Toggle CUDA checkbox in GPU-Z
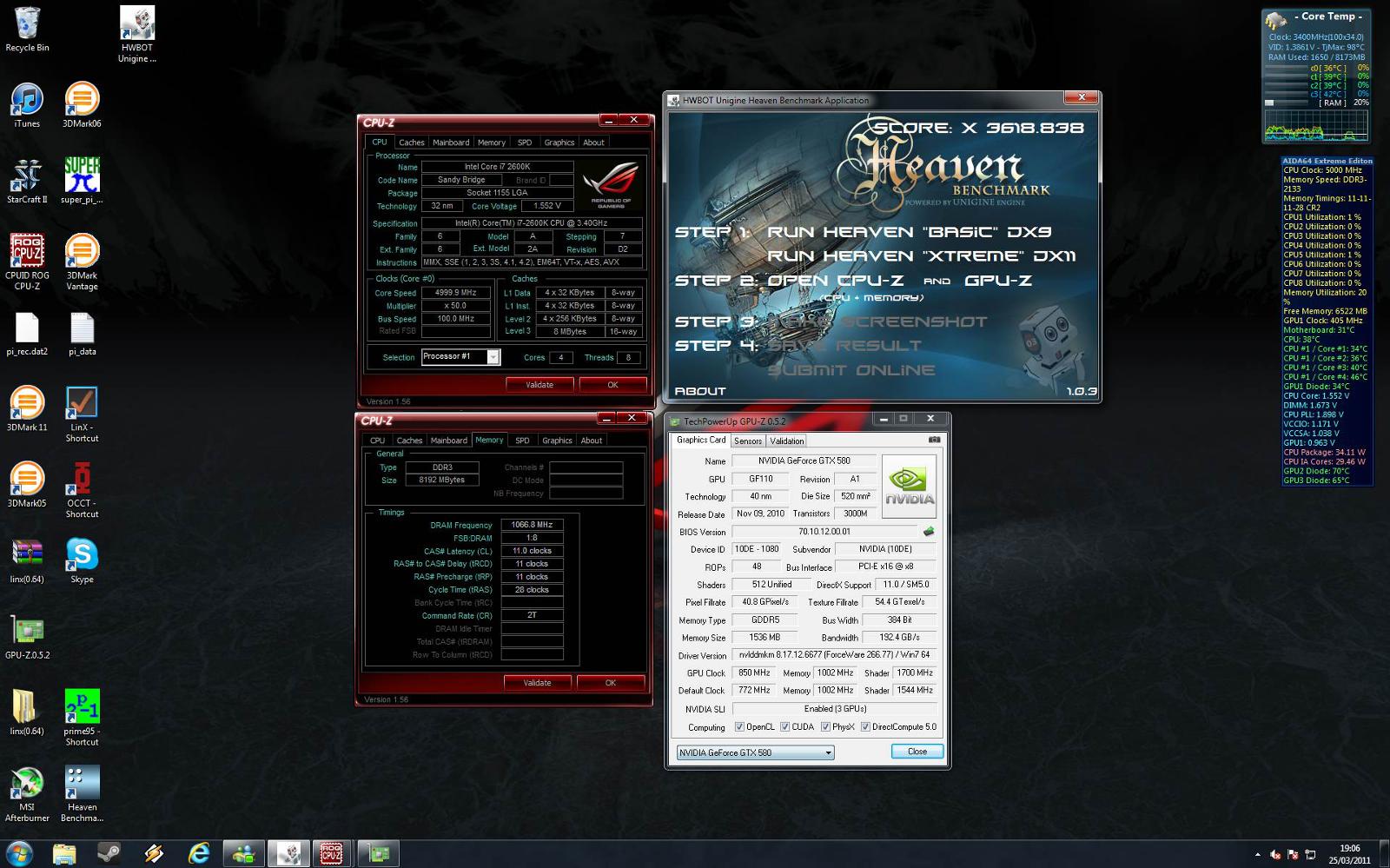 [x=784, y=726]
